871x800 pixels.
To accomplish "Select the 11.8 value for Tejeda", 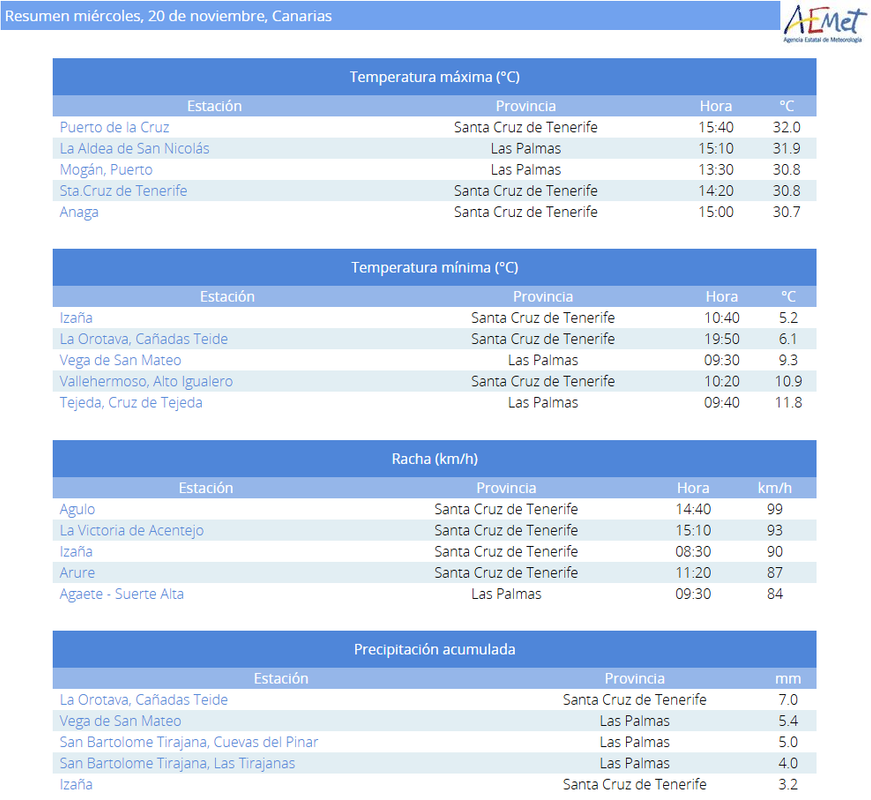I will tap(788, 402).
